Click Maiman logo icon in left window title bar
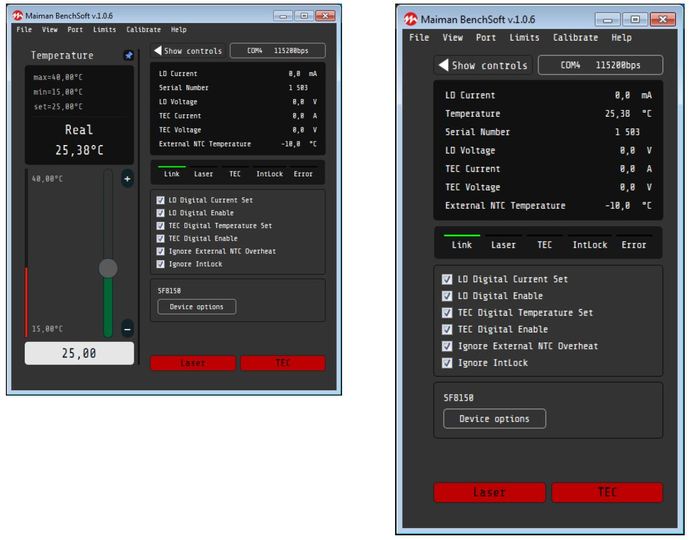The image size is (690, 540). [18, 16]
